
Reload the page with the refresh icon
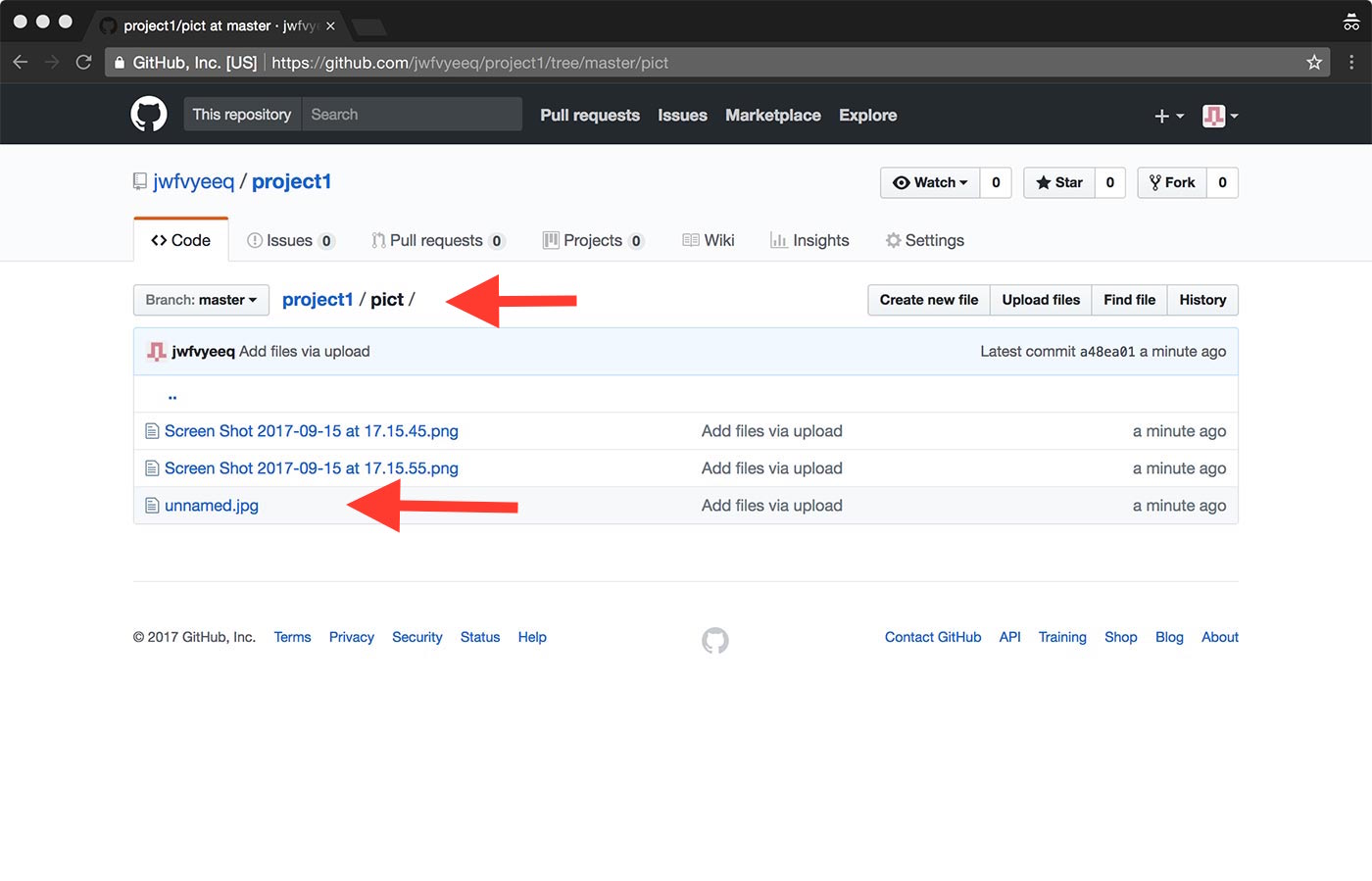tap(84, 63)
